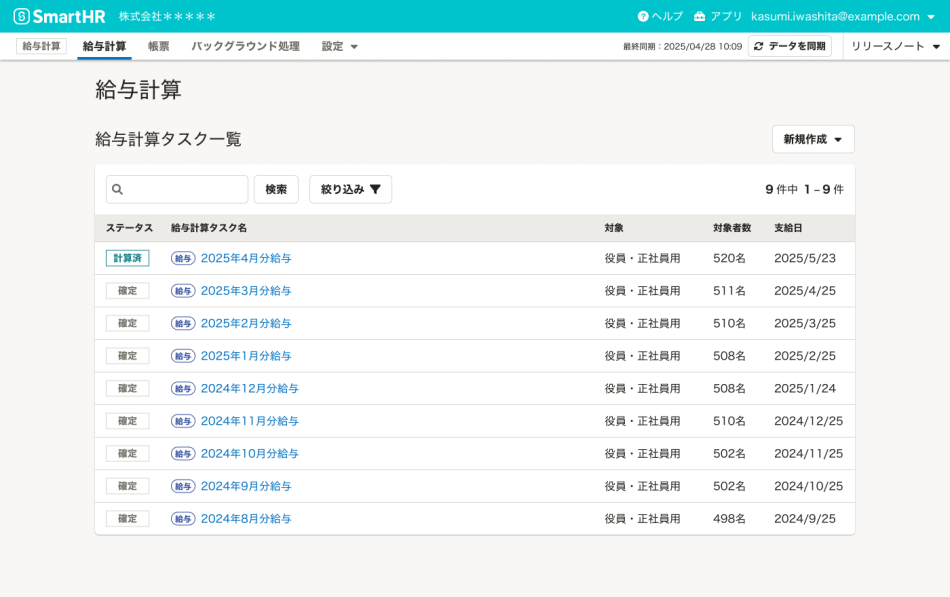
Task: Expand the 新規作成 dropdown
Action: pos(812,139)
